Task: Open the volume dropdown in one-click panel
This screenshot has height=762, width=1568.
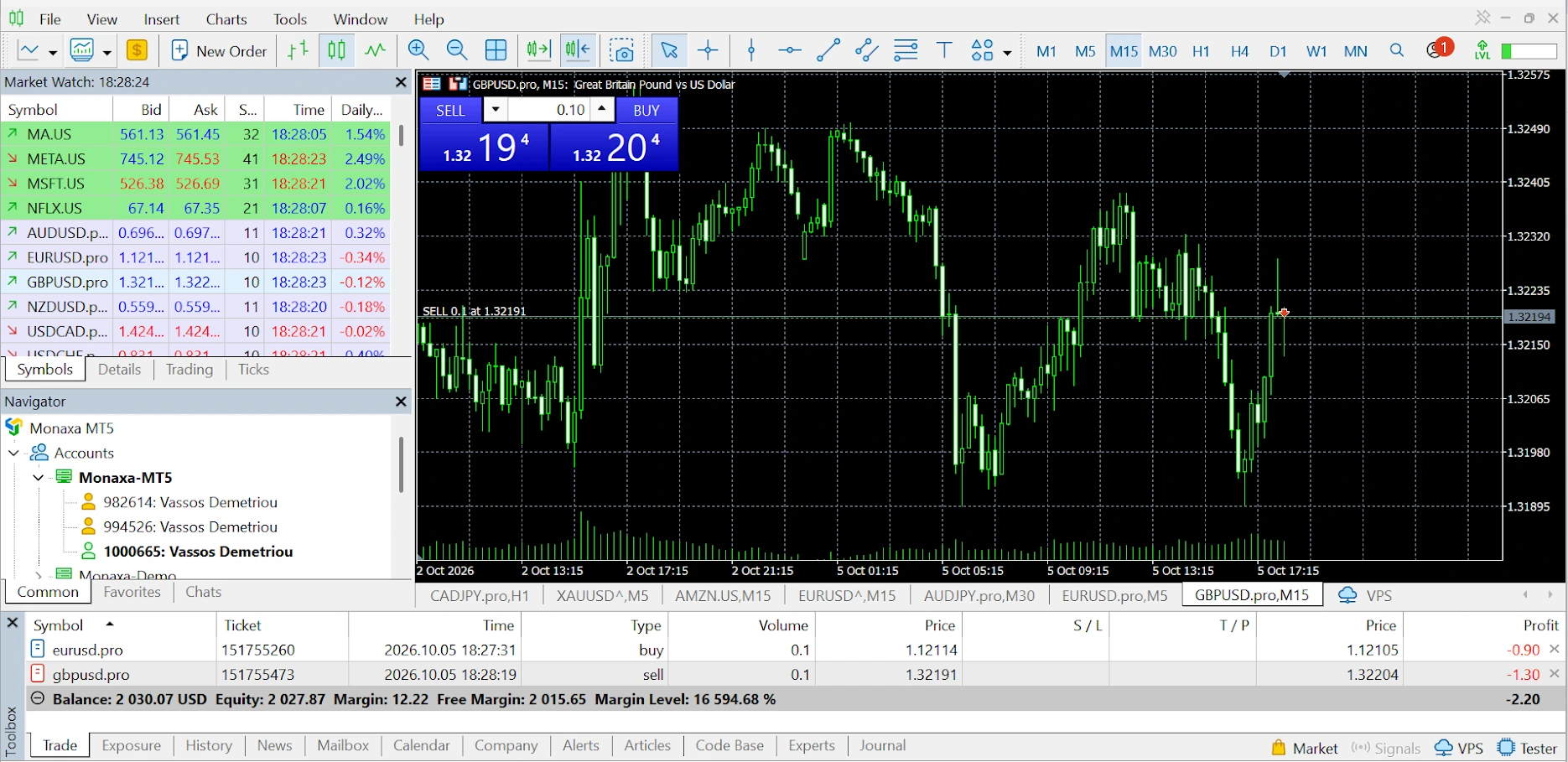Action: click(496, 110)
